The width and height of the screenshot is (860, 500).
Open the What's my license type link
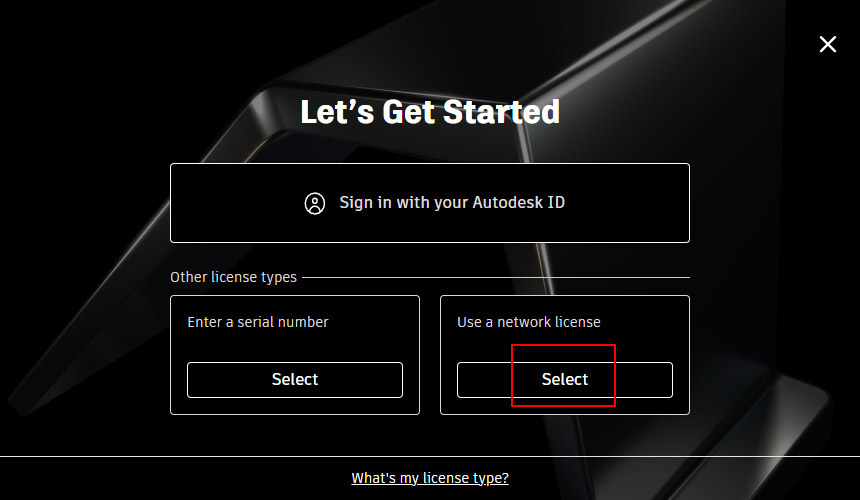coord(430,478)
